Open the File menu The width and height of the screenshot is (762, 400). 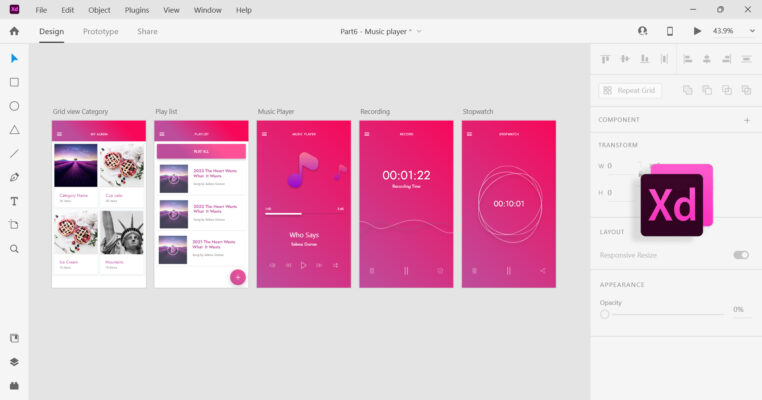pyautogui.click(x=41, y=10)
